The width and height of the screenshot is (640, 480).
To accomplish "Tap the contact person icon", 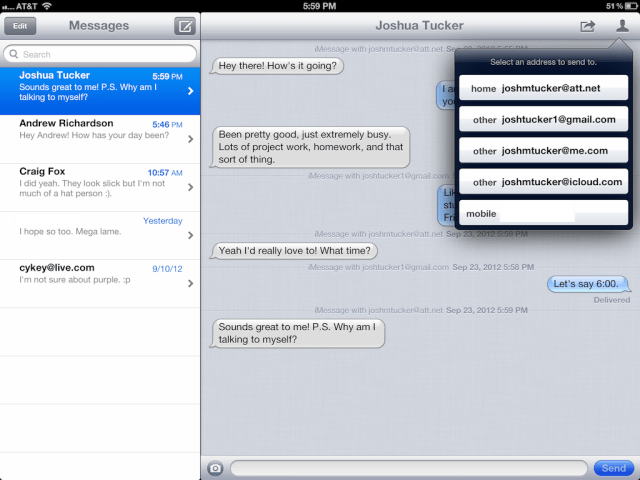I will pos(622,26).
